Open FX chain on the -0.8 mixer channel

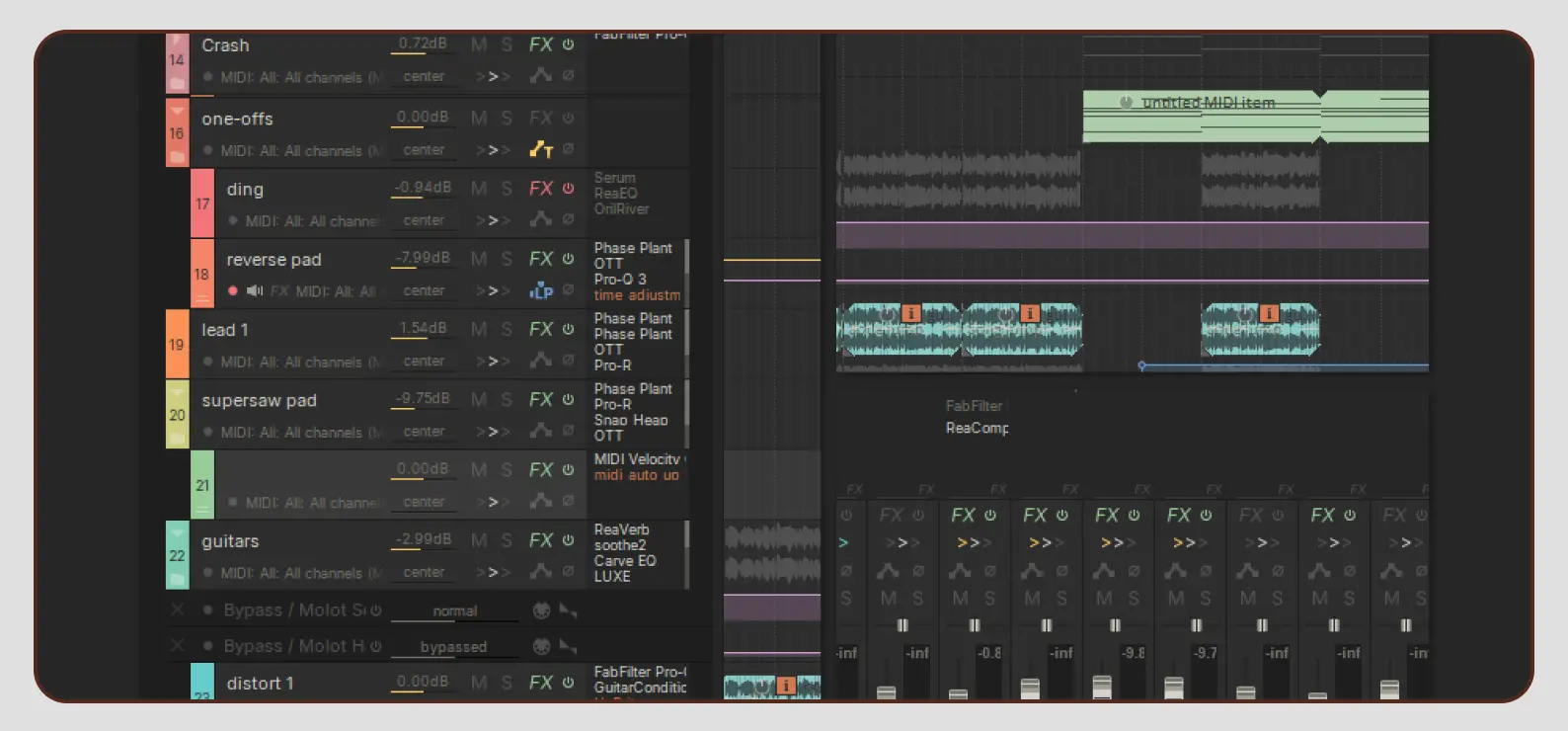[x=963, y=515]
